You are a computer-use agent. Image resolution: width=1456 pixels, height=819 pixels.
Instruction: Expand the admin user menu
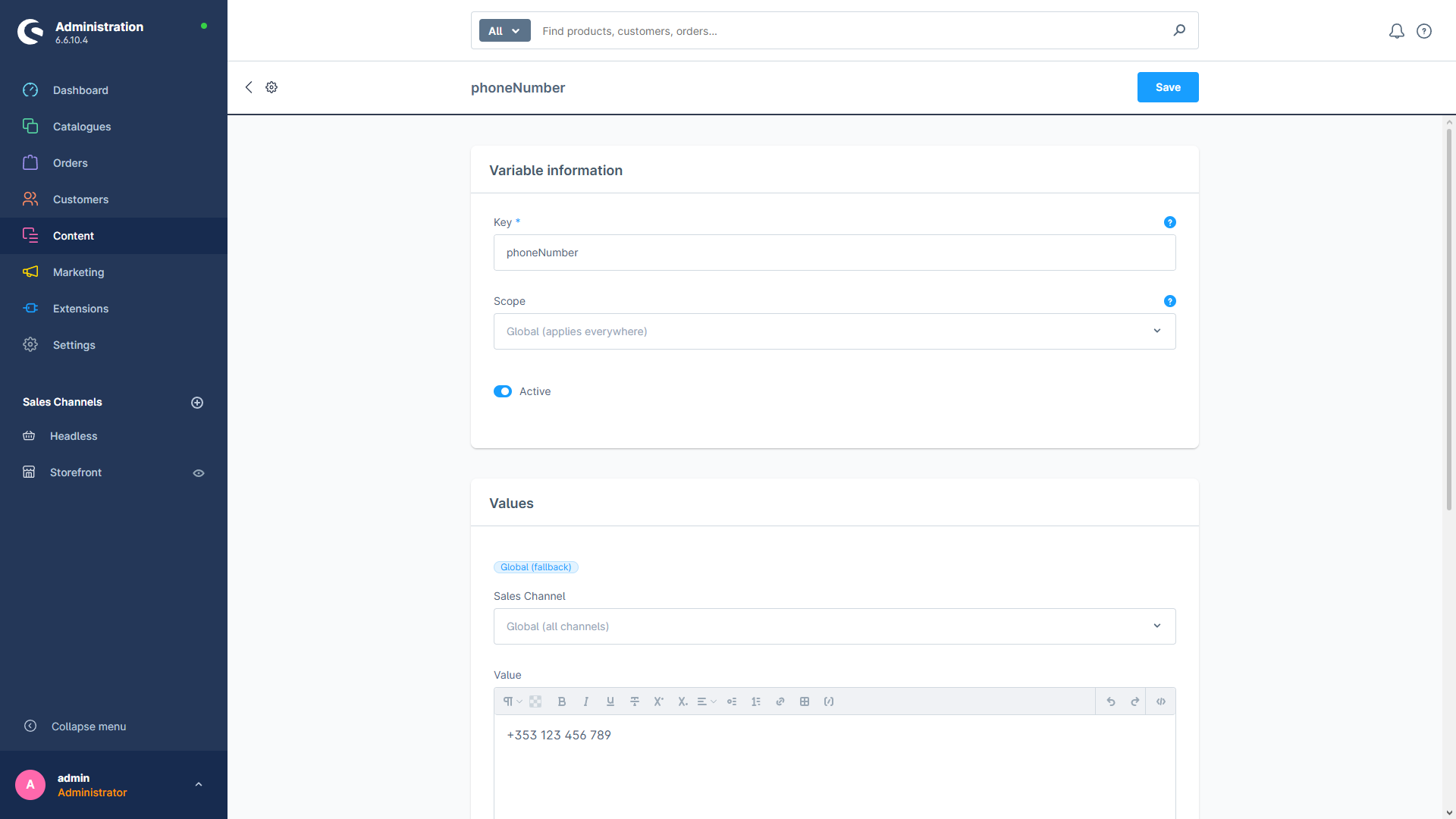pyautogui.click(x=199, y=784)
